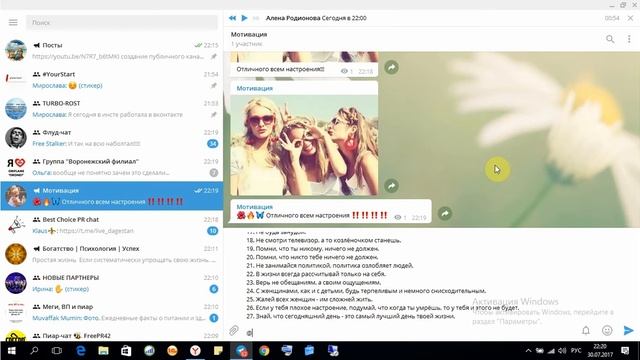Close the audio player bar
Image resolution: width=640 pixels, height=360 pixels.
631,18
